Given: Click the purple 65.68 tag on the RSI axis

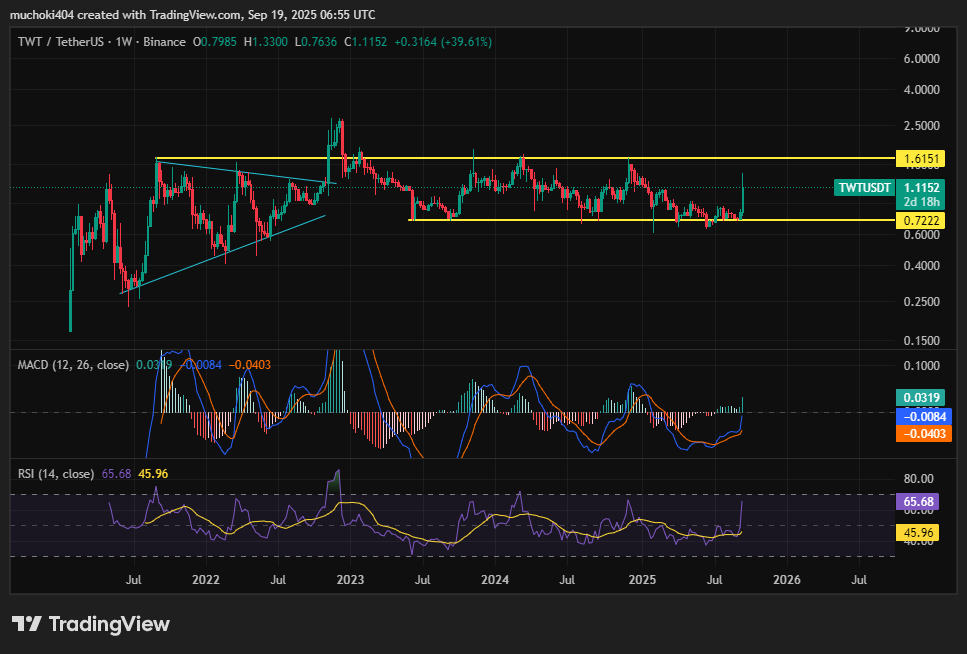Looking at the screenshot, I should click(x=918, y=502).
